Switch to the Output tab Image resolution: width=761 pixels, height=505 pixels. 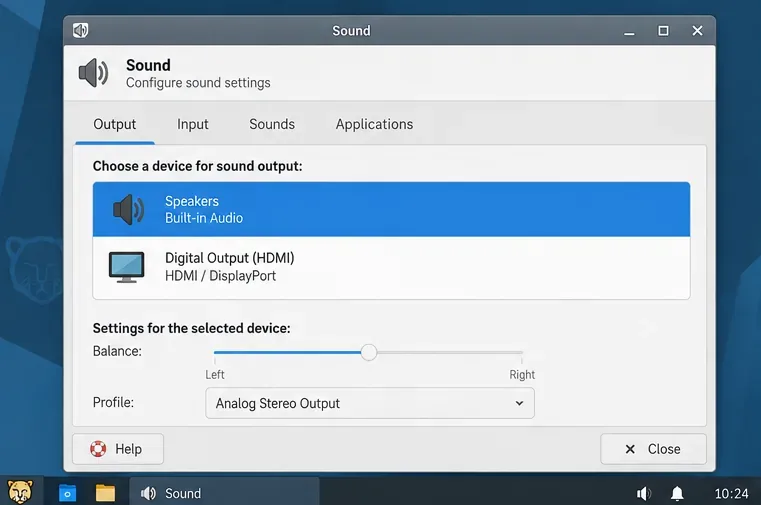[x=115, y=124]
